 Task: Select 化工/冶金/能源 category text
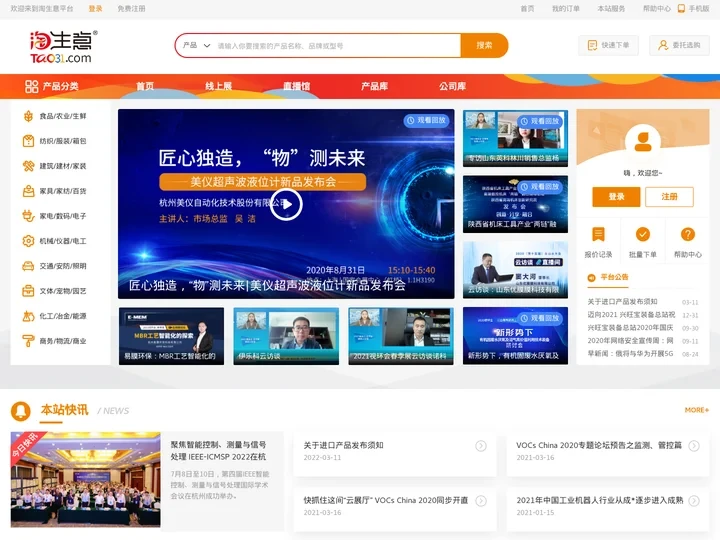click(63, 316)
